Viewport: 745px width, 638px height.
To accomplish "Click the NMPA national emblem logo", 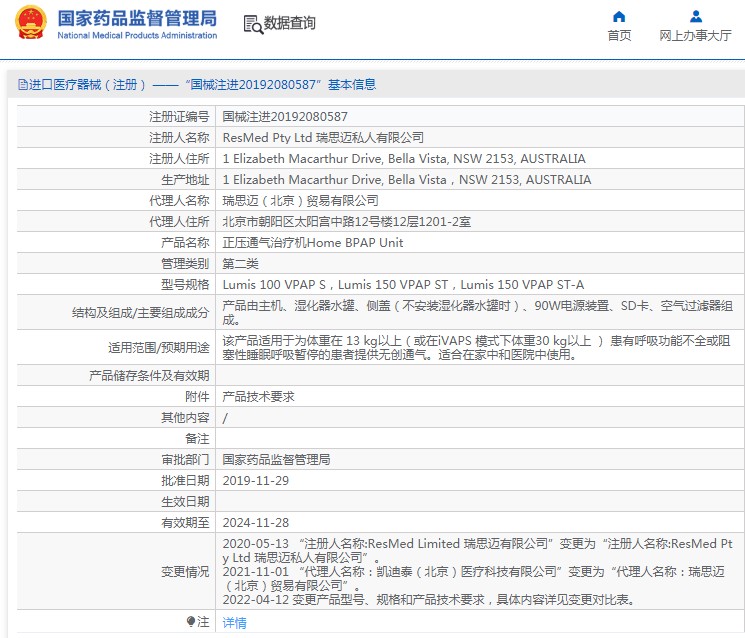I will [31, 22].
